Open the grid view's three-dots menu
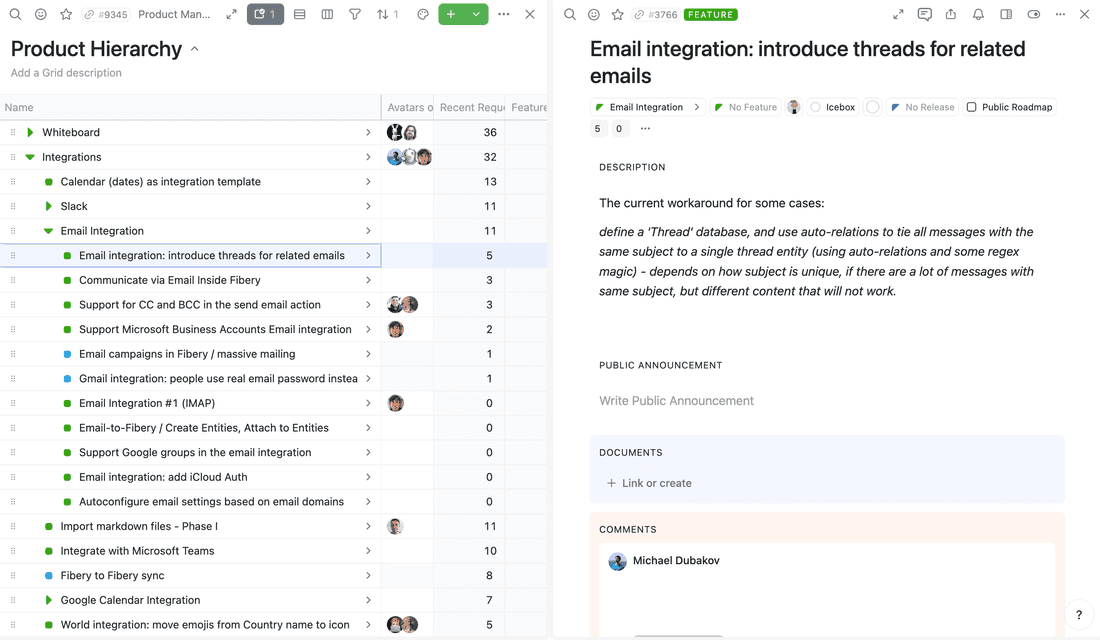1100x640 pixels. 503,15
